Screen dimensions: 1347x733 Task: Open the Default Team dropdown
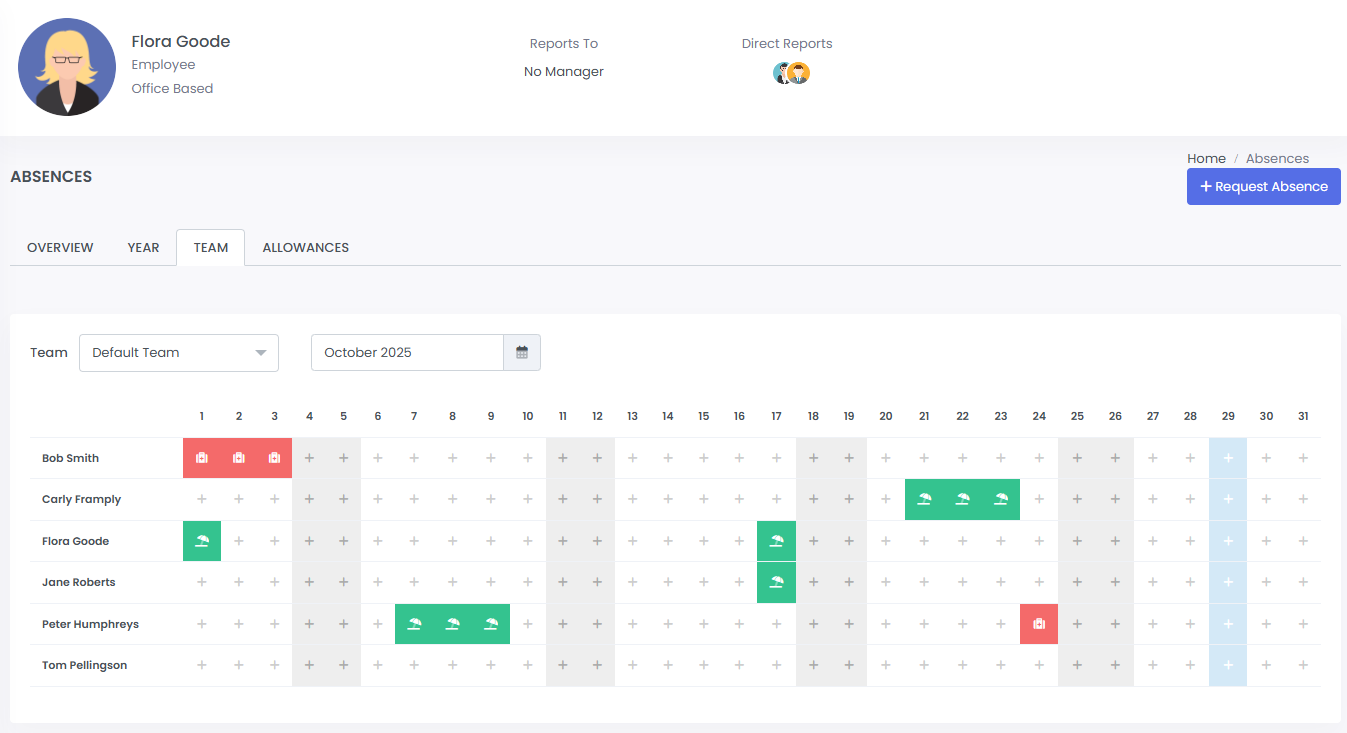pyautogui.click(x=178, y=352)
